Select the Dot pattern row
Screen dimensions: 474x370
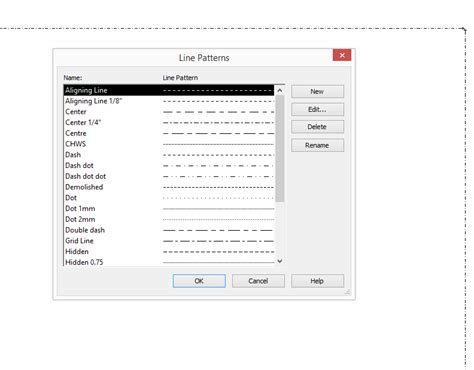tap(169, 198)
